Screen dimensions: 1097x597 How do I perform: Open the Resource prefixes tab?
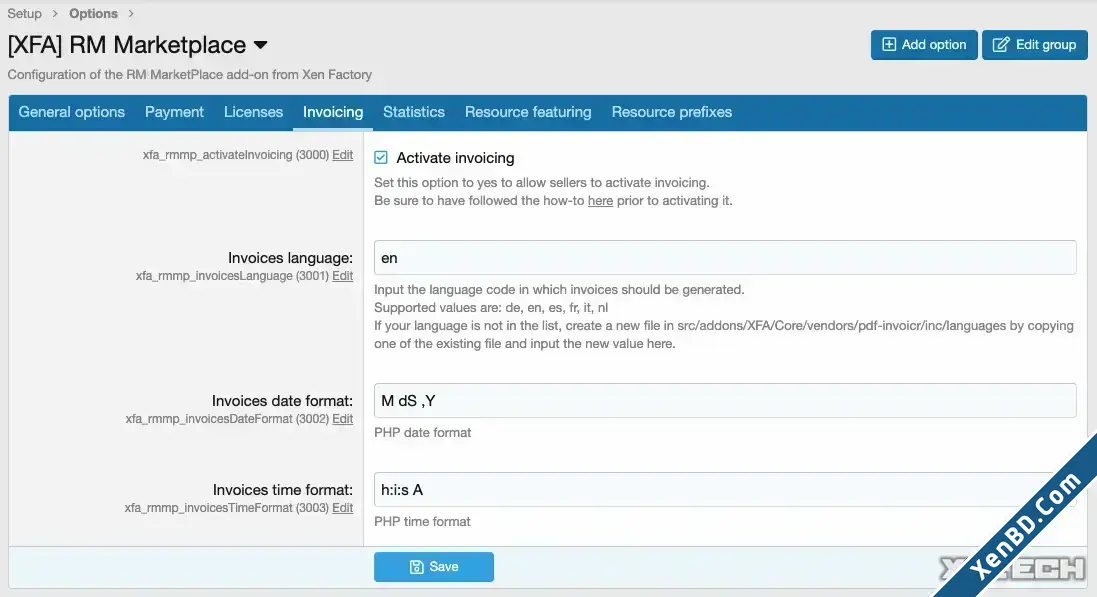pos(672,112)
